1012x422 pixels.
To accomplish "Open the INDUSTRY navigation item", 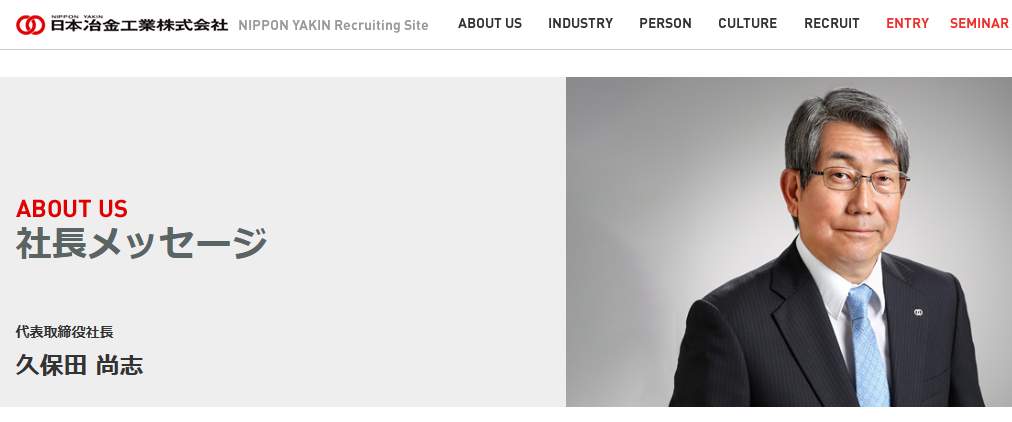I will tap(580, 23).
